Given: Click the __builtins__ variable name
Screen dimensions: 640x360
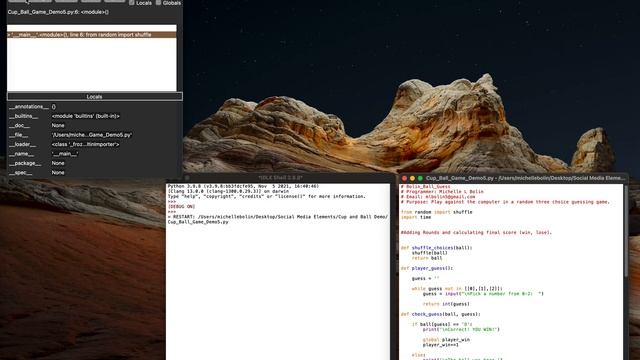Looking at the screenshot, I should (x=24, y=116).
